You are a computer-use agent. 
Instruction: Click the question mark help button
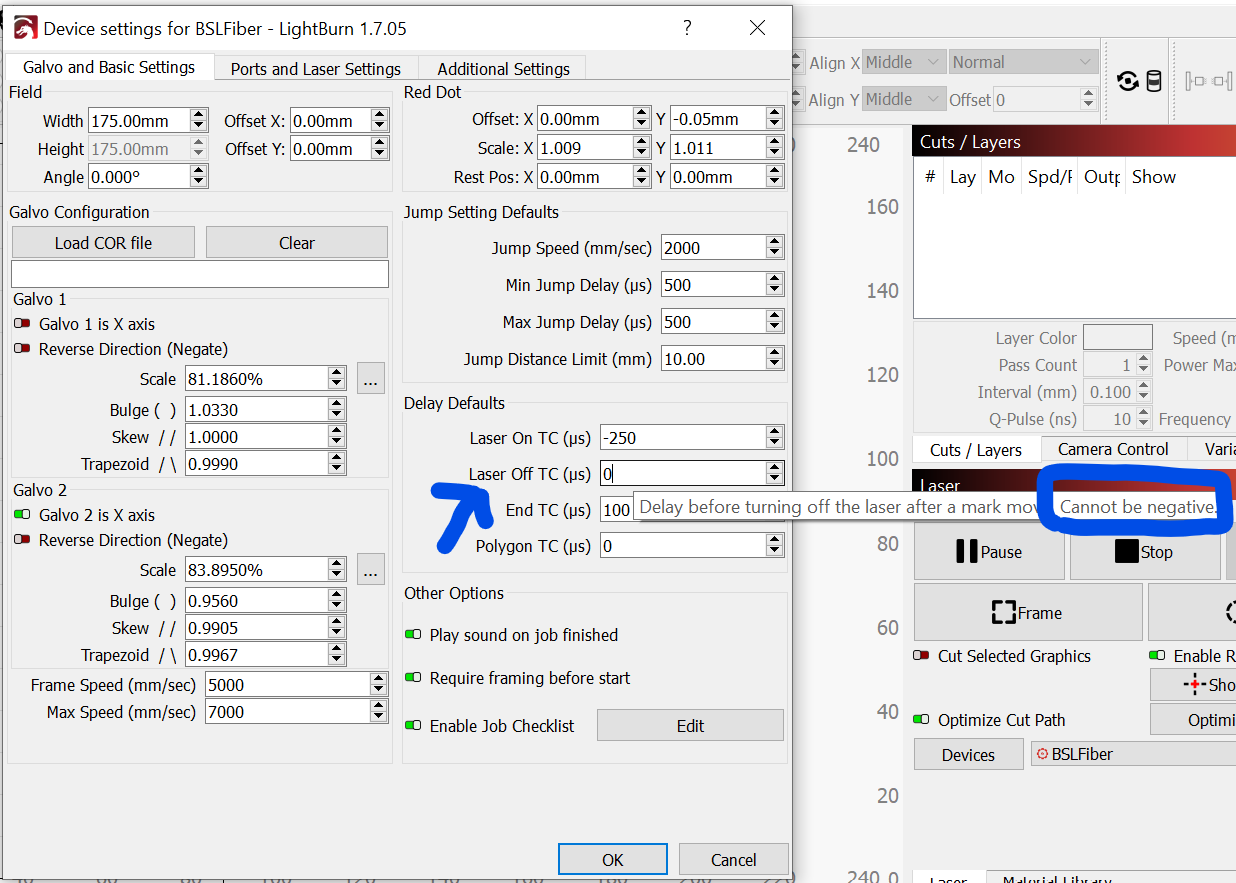click(x=687, y=28)
